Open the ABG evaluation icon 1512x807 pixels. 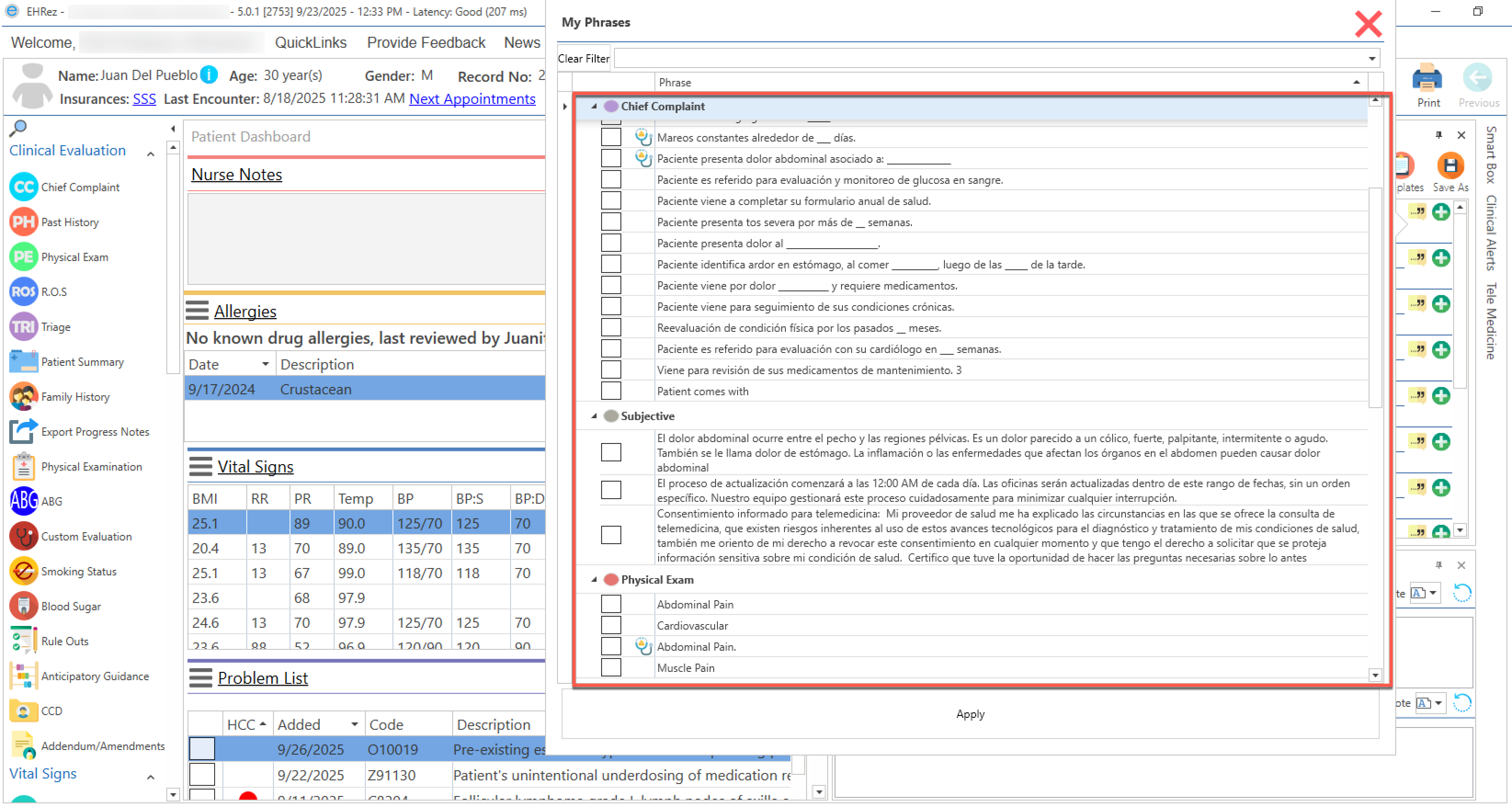pyautogui.click(x=23, y=501)
